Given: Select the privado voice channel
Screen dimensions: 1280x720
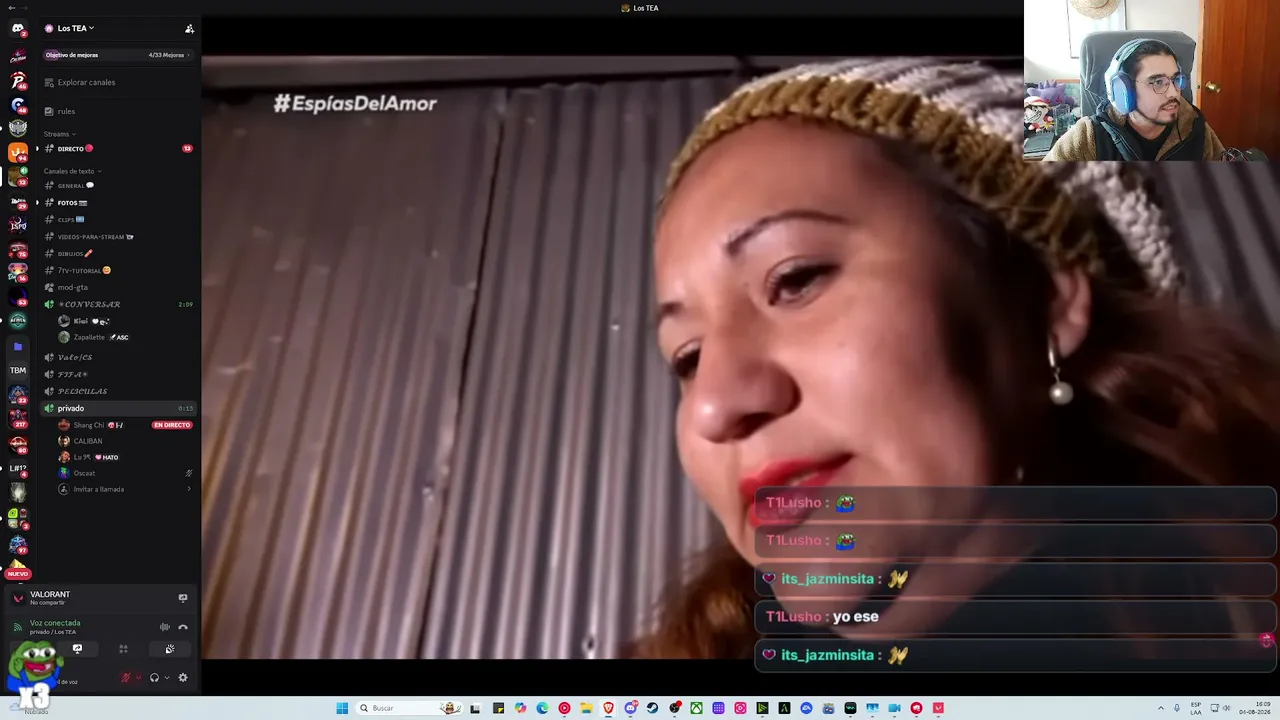Looking at the screenshot, I should [118, 408].
